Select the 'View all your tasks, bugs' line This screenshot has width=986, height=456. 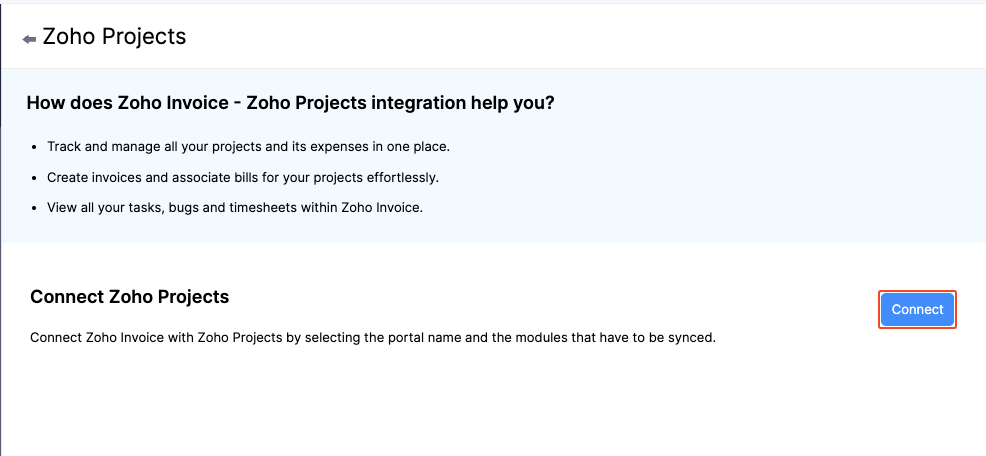pos(235,208)
